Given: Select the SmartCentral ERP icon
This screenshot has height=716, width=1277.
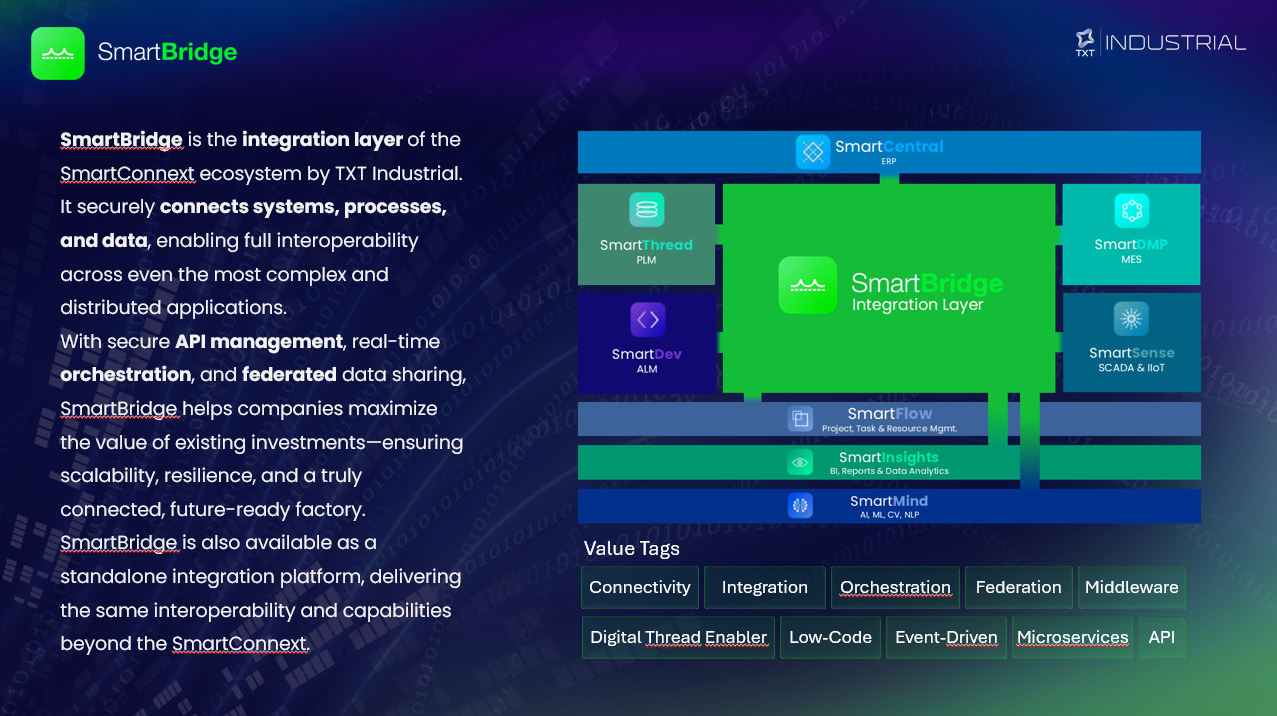Looking at the screenshot, I should tap(813, 152).
